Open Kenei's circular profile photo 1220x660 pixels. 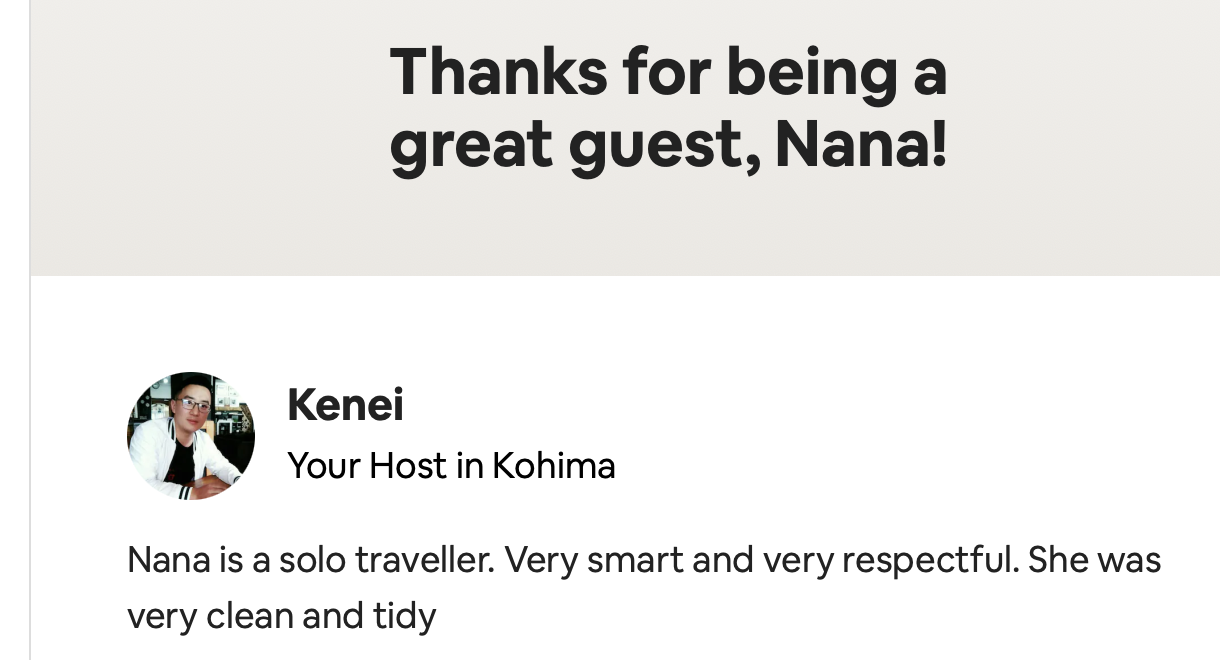[191, 436]
